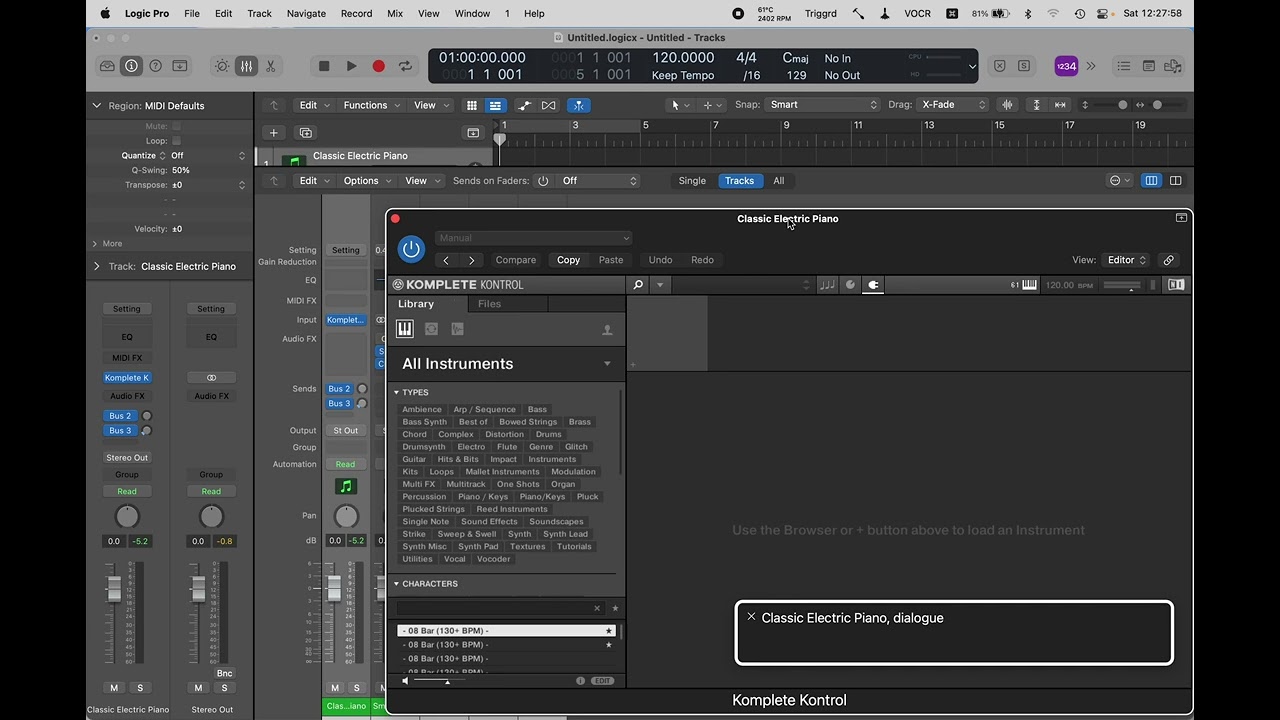Open the Editors scissors button
The image size is (1280, 720).
pyautogui.click(x=270, y=66)
